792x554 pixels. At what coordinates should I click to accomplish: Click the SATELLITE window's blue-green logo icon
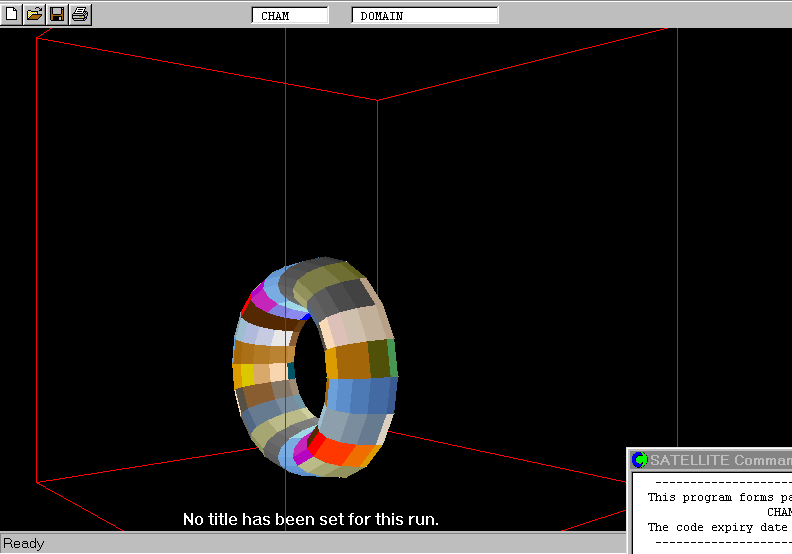[x=640, y=460]
